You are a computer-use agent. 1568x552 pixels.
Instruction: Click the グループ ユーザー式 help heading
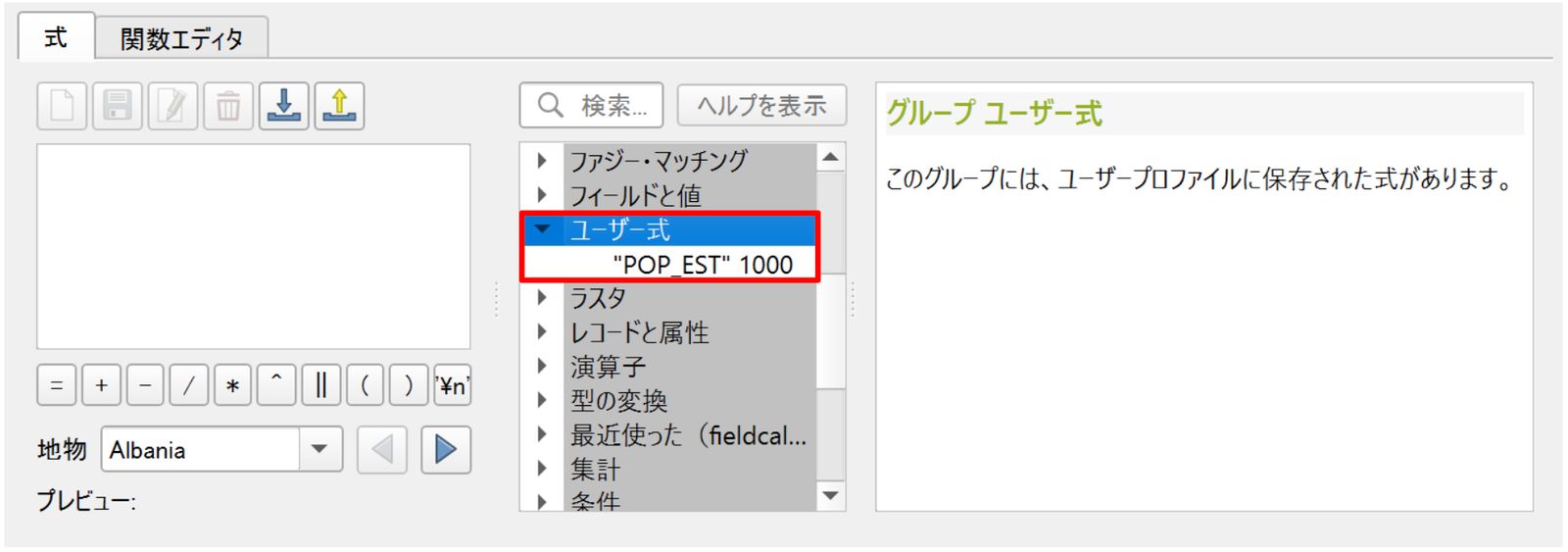click(x=994, y=113)
